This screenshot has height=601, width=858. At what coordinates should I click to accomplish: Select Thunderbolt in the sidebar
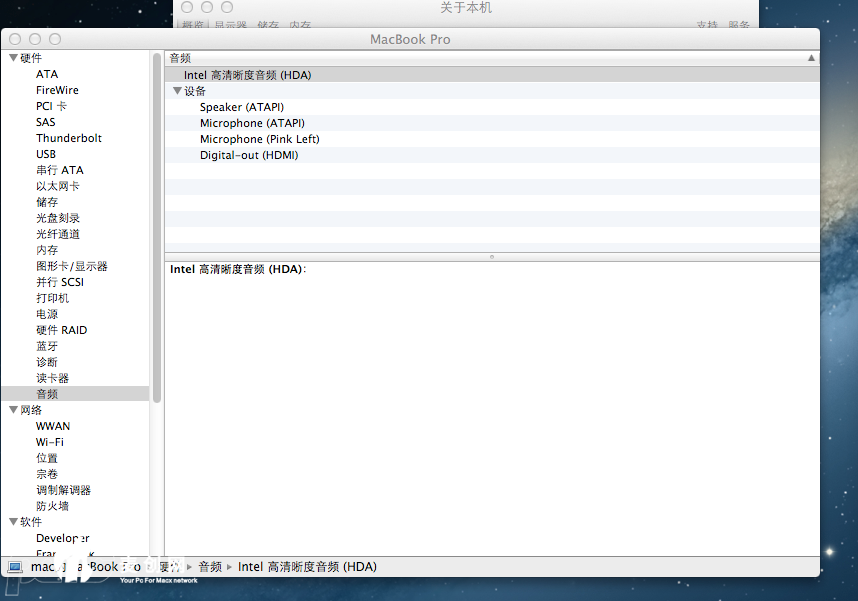pyautogui.click(x=69, y=138)
